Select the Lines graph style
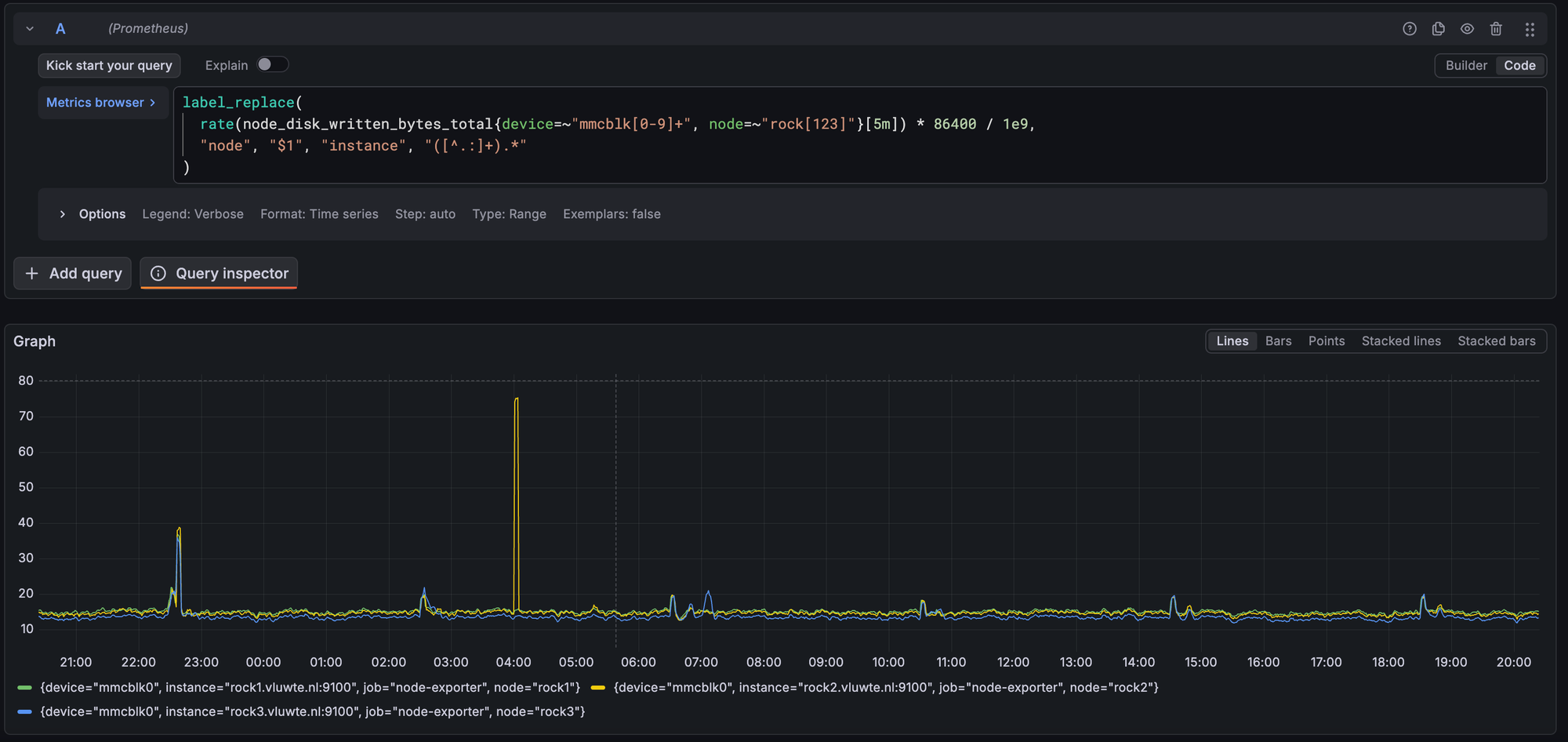 (1232, 341)
